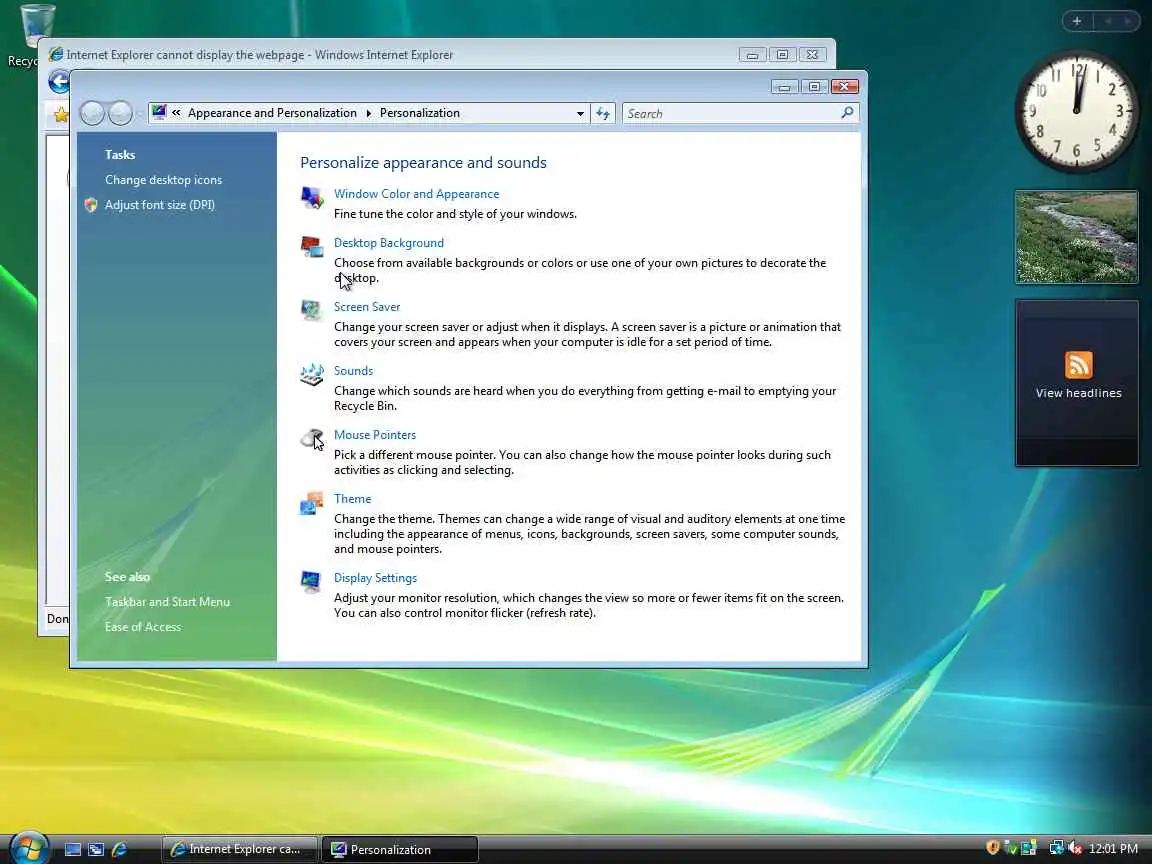Viewport: 1152px width, 864px height.
Task: Click Switch between windows quick launch icon
Action: pyautogui.click(x=96, y=849)
